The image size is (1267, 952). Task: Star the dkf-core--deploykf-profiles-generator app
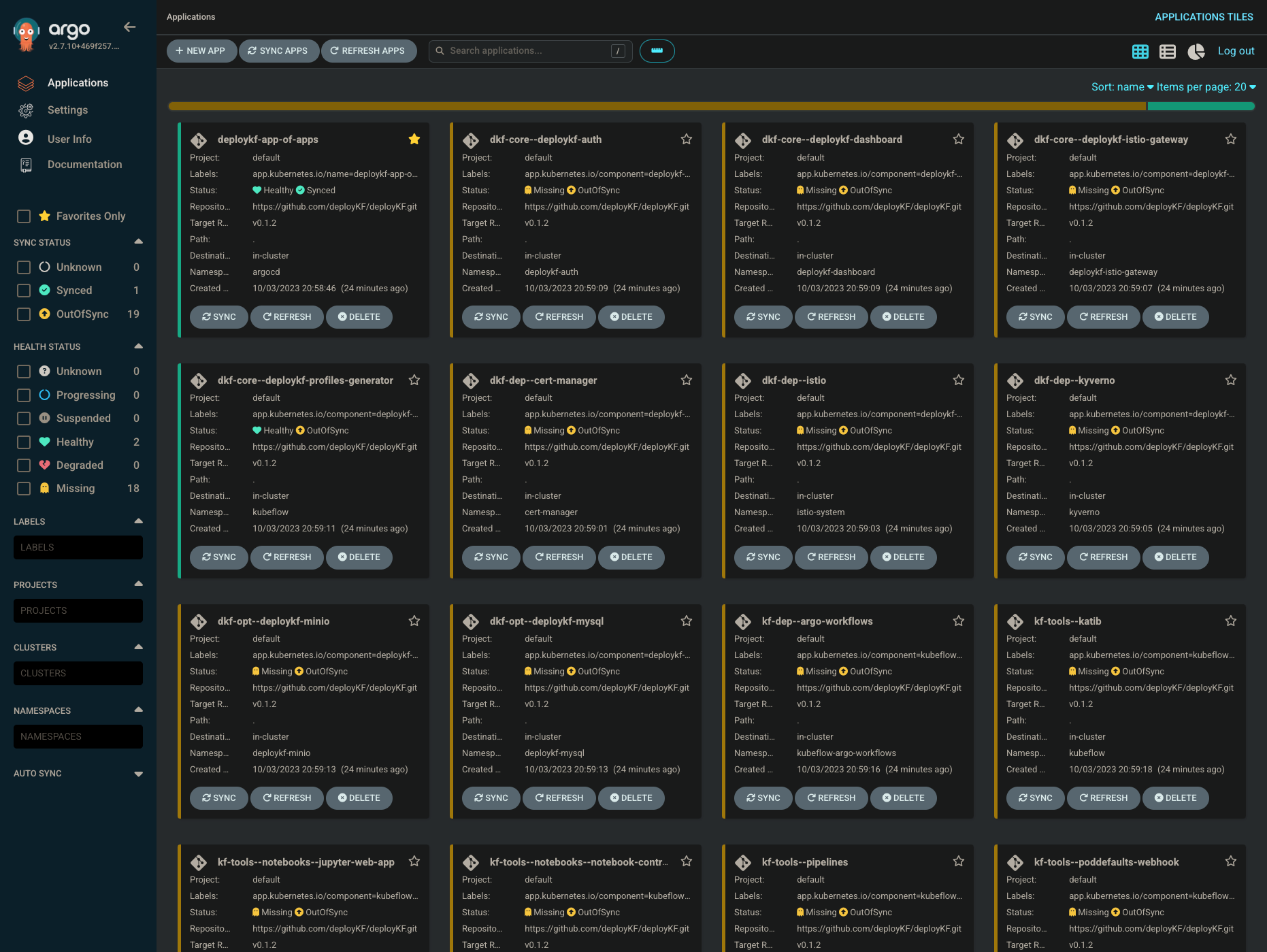414,380
